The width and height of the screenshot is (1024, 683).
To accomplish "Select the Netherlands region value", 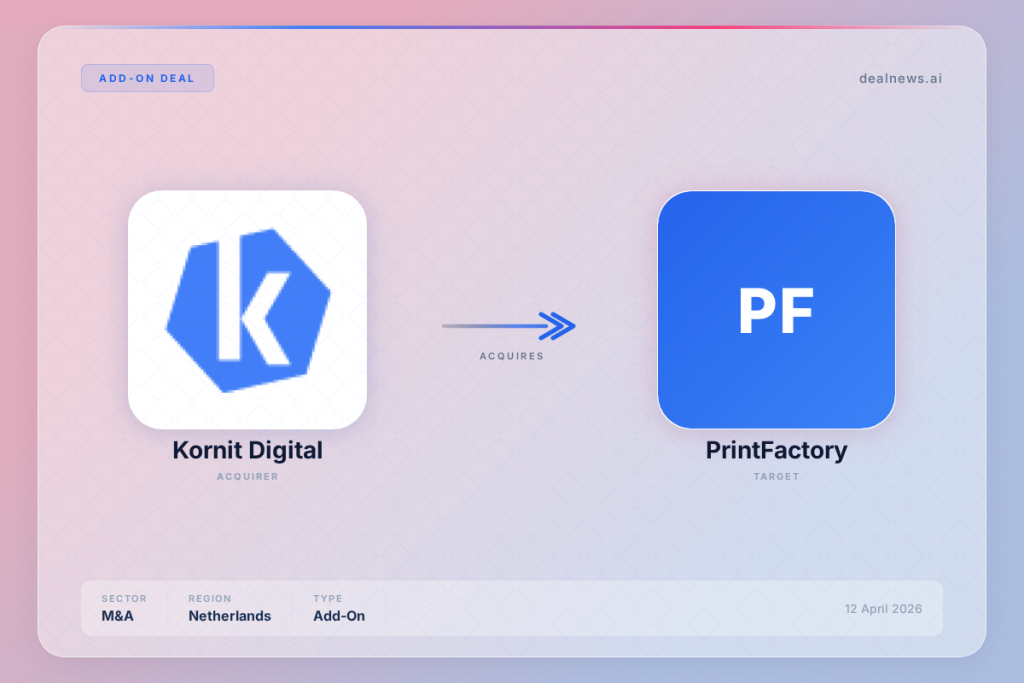I will tap(229, 616).
